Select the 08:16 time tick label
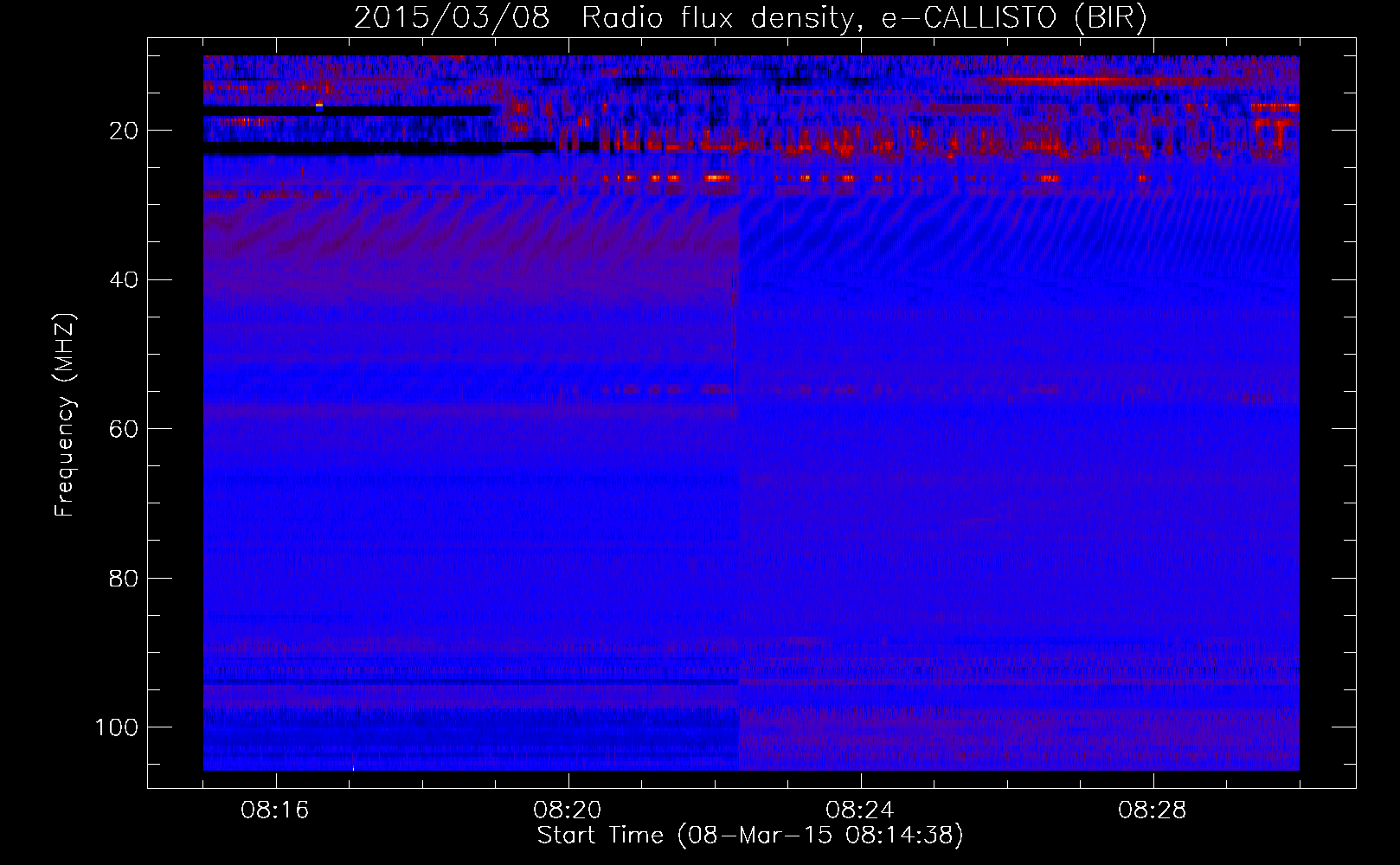 [275, 811]
